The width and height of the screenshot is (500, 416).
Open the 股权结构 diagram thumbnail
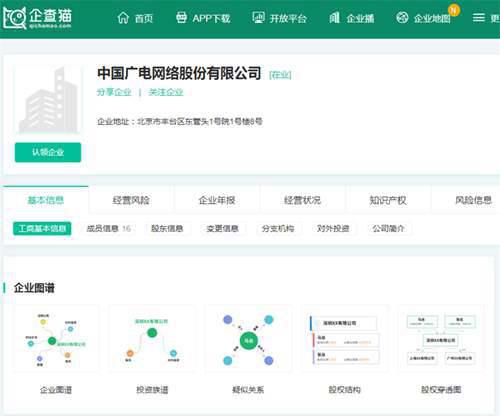[345, 339]
